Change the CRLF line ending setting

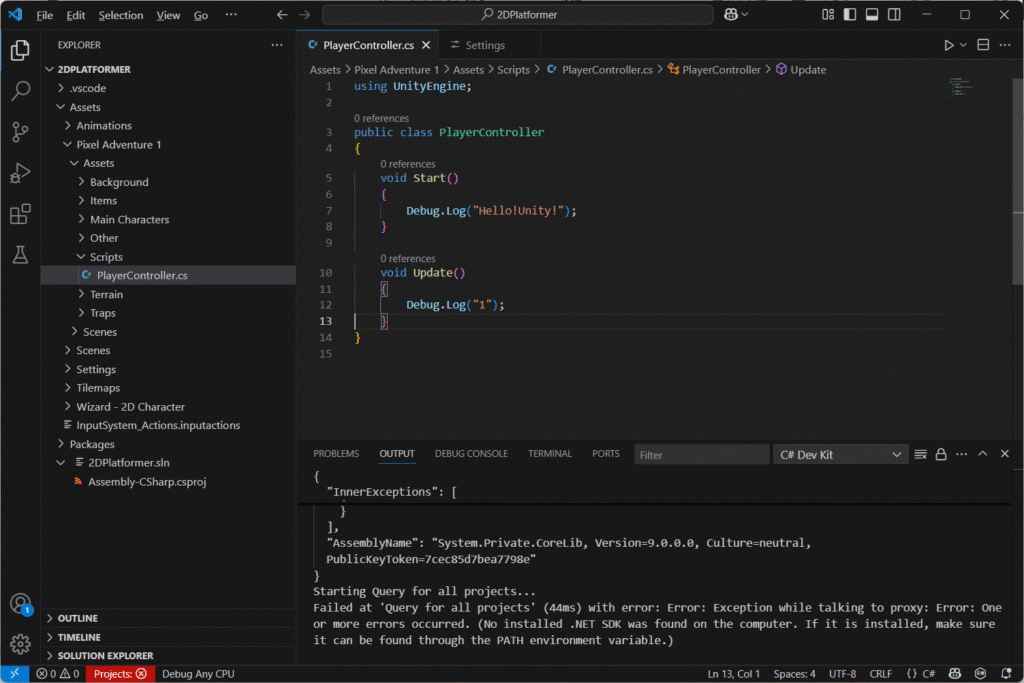click(880, 673)
